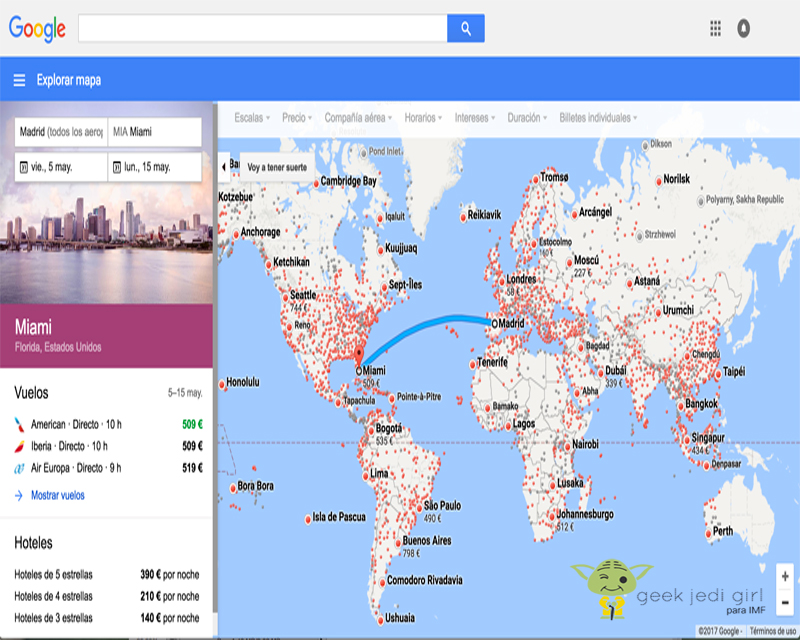Click the Iberia airline logo icon
The image size is (800, 640).
tap(19, 446)
